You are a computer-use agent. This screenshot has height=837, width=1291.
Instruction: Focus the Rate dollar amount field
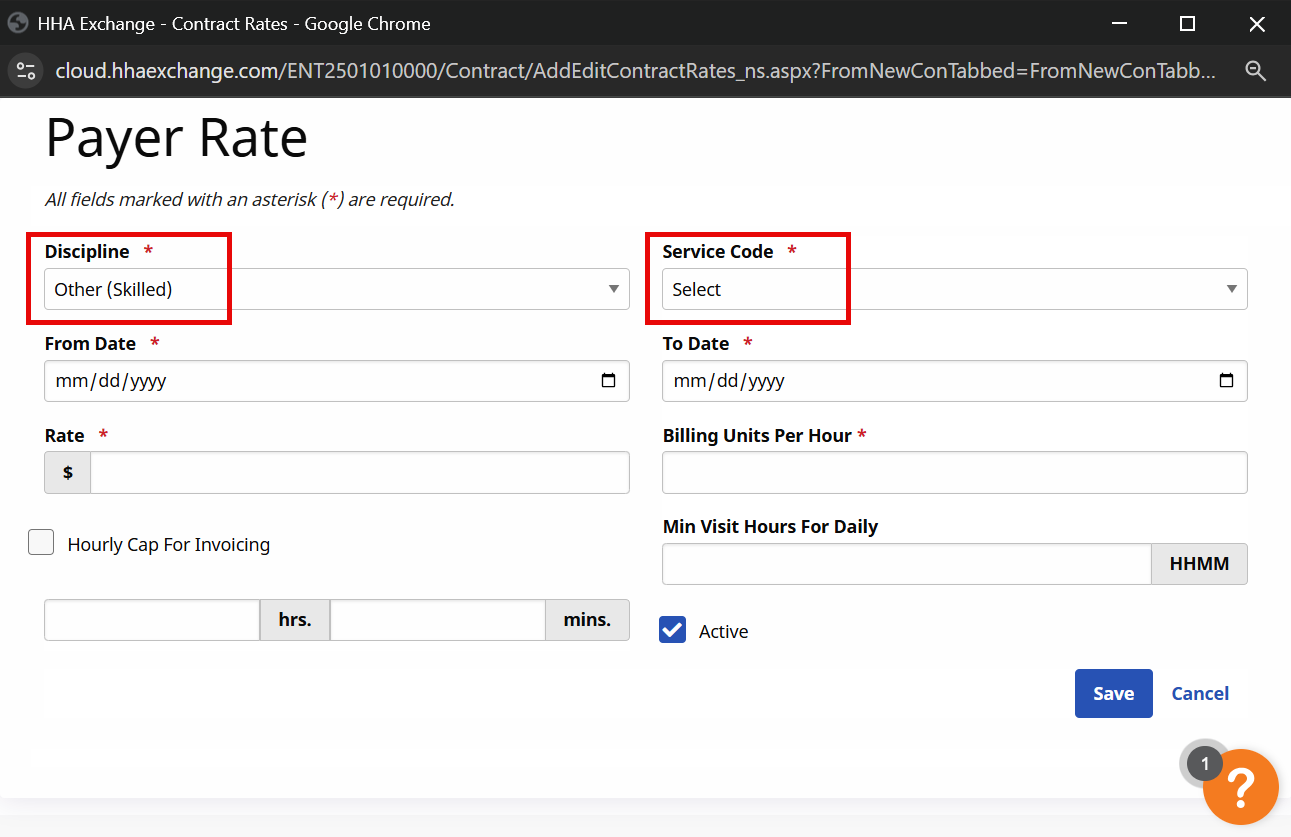[x=359, y=472]
